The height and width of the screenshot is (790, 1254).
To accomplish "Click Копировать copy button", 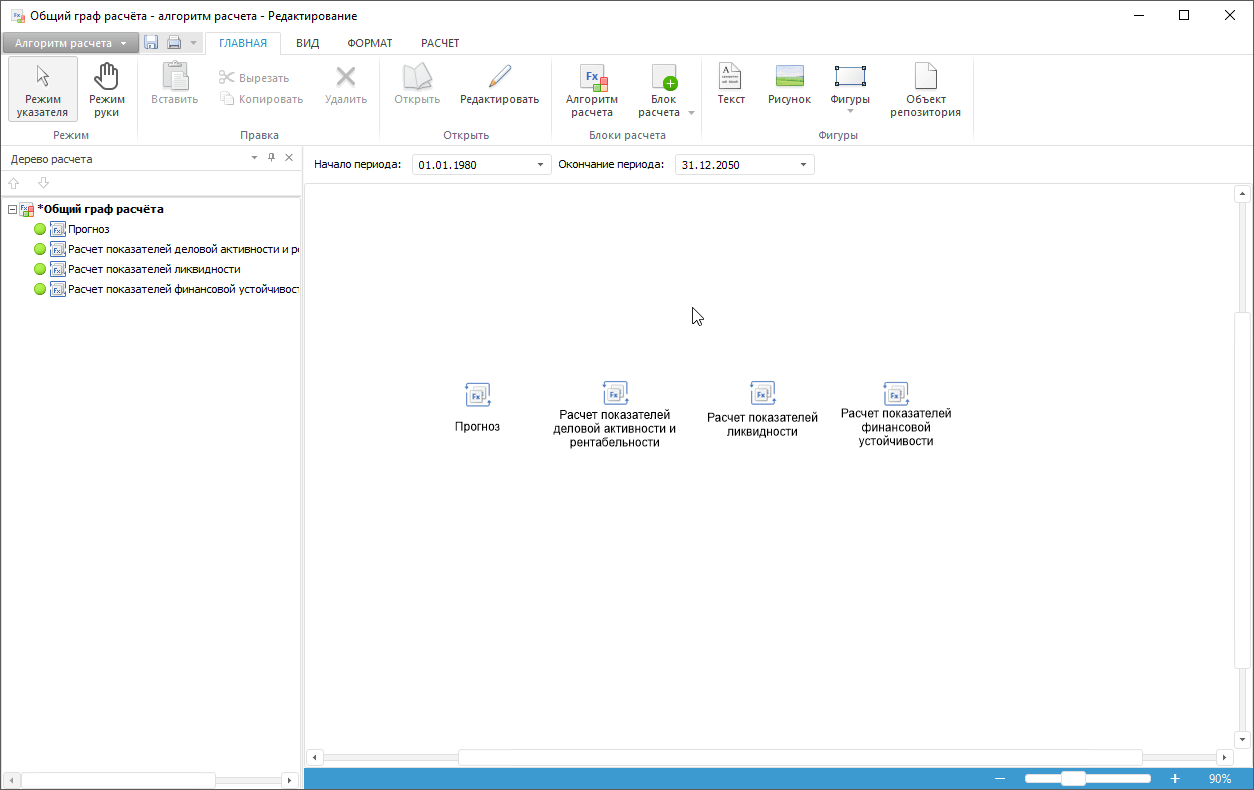I will (x=262, y=99).
